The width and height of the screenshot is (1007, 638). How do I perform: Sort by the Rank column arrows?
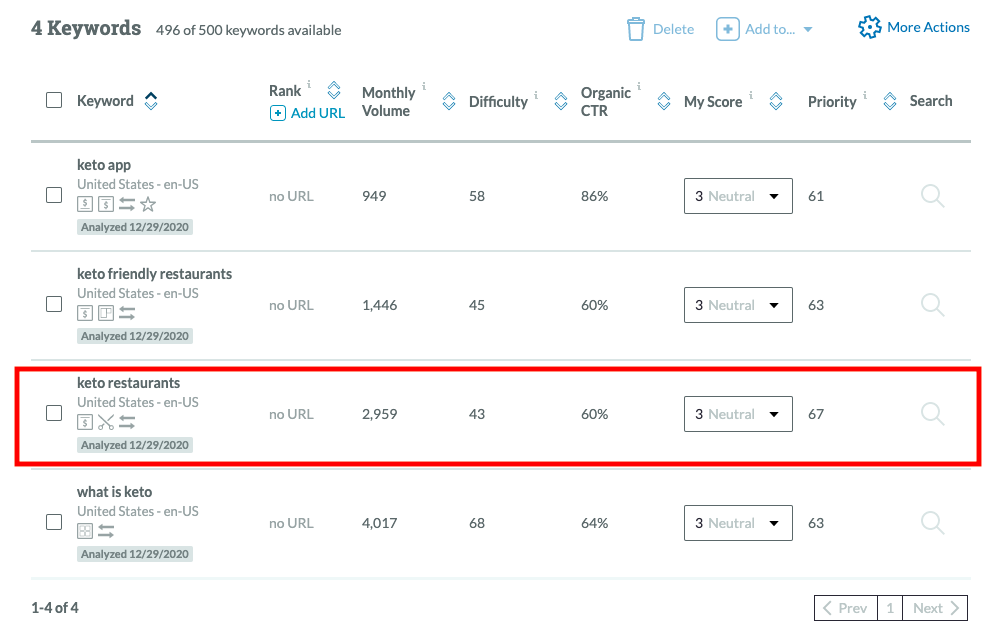[x=334, y=90]
